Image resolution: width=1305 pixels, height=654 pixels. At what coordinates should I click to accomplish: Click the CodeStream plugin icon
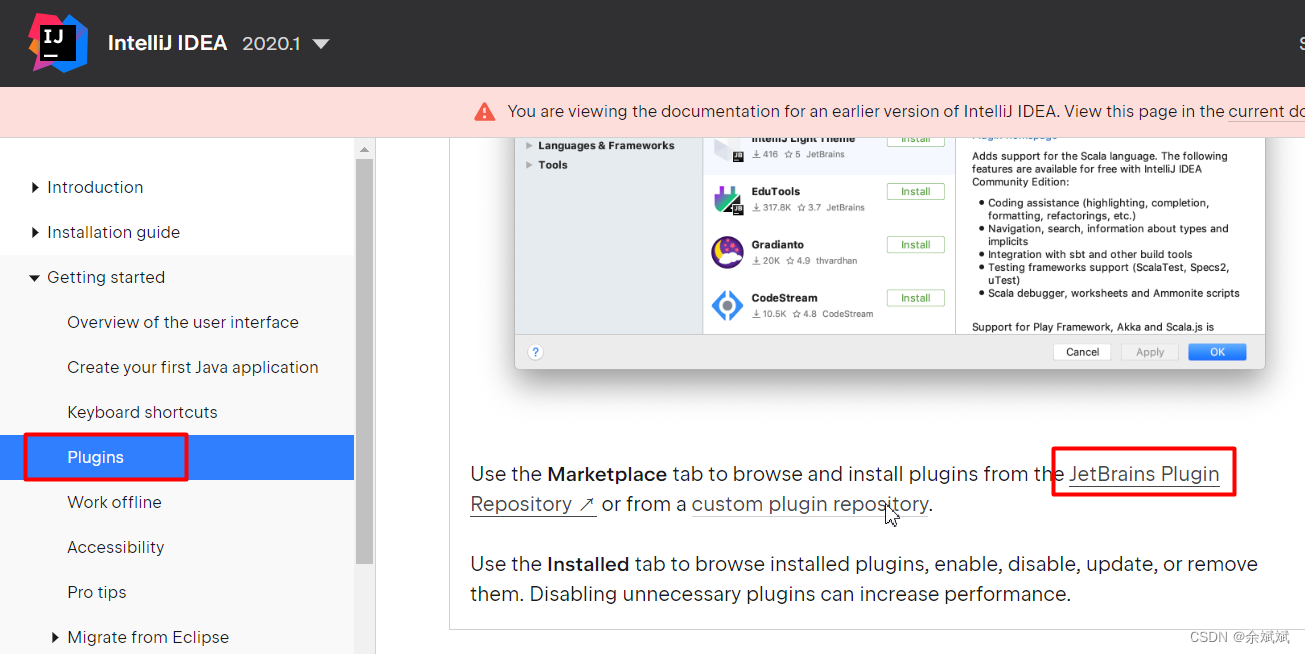727,306
